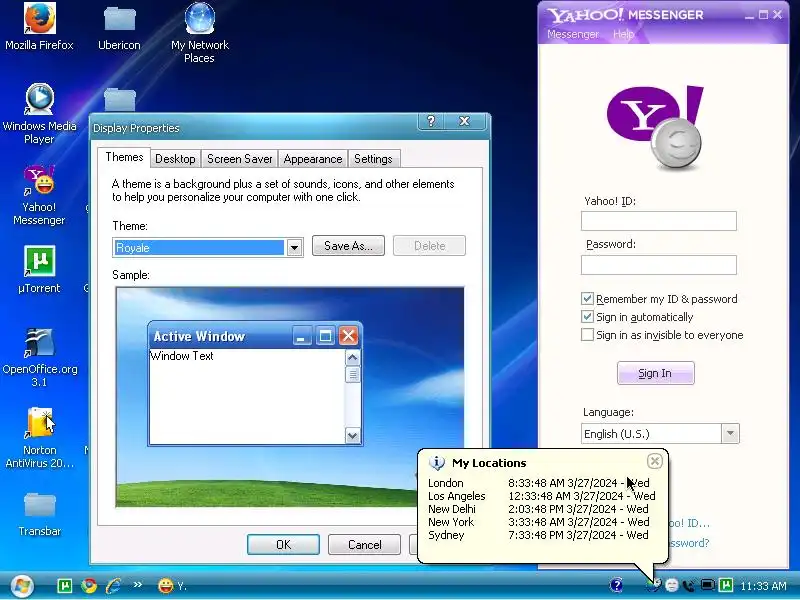
Task: Click the Yahoo! ID input field
Action: coord(659,221)
